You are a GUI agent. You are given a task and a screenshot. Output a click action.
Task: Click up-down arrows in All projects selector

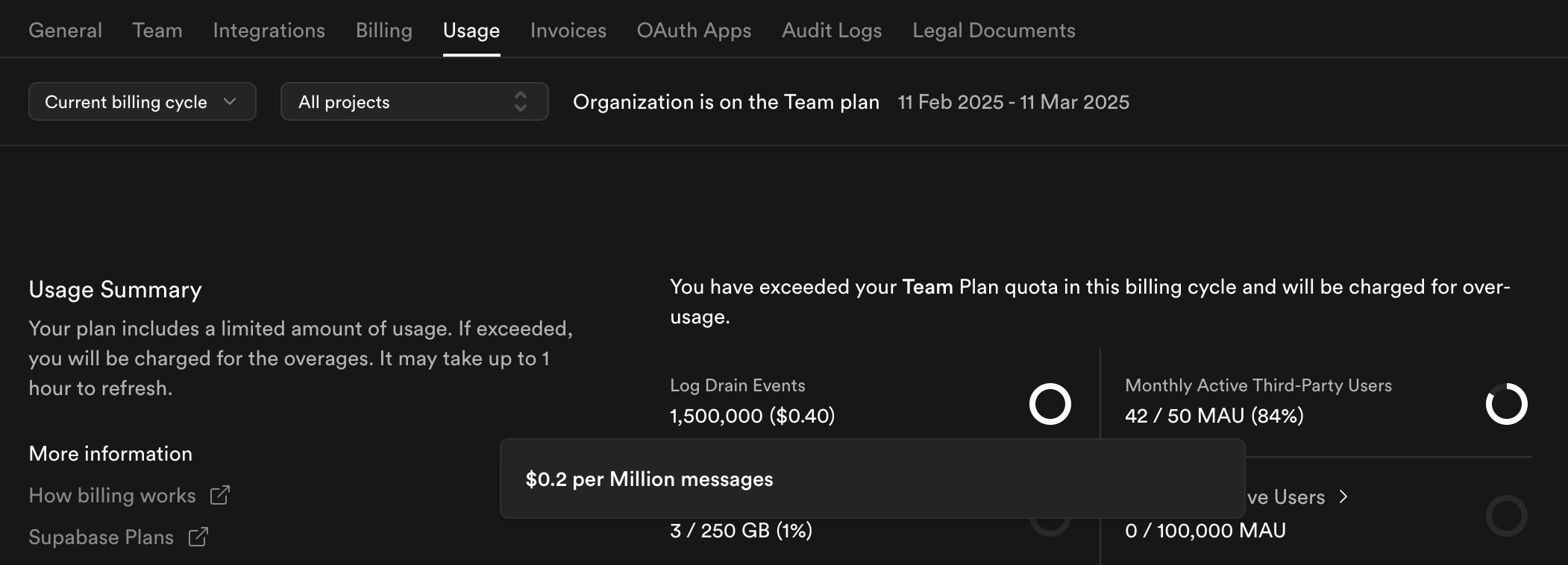click(x=521, y=101)
